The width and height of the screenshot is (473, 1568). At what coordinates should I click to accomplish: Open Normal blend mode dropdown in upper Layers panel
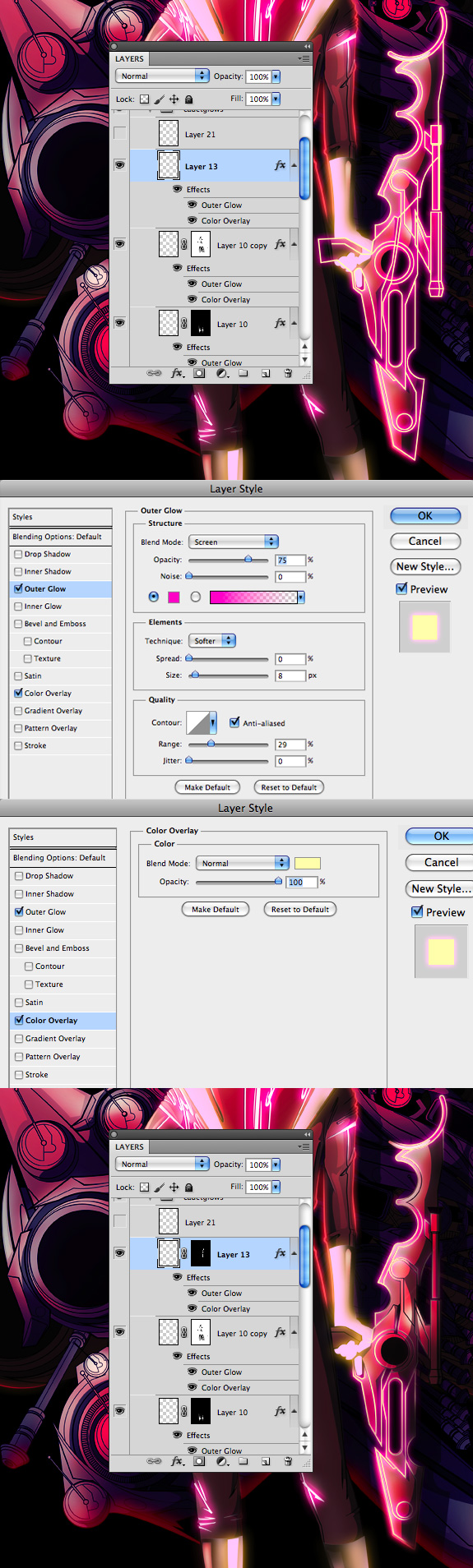[163, 76]
